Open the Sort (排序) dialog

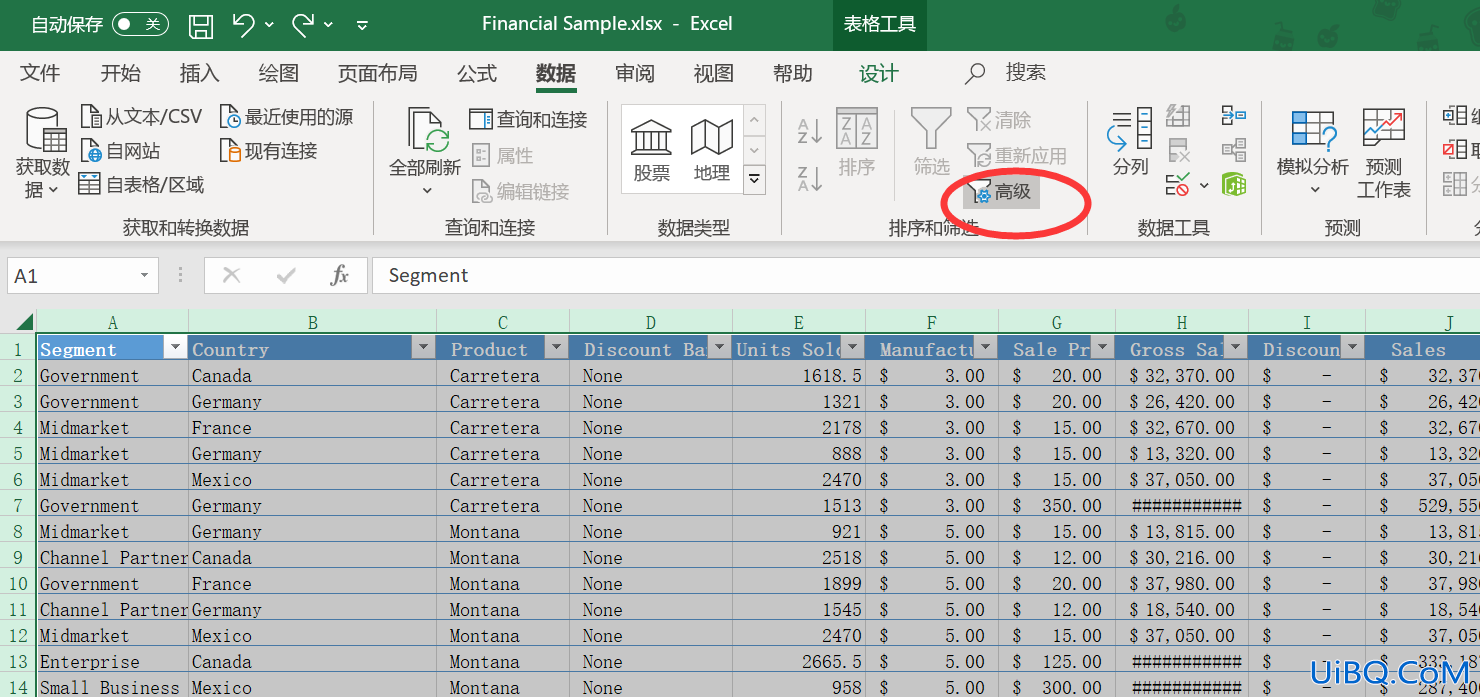[x=857, y=142]
